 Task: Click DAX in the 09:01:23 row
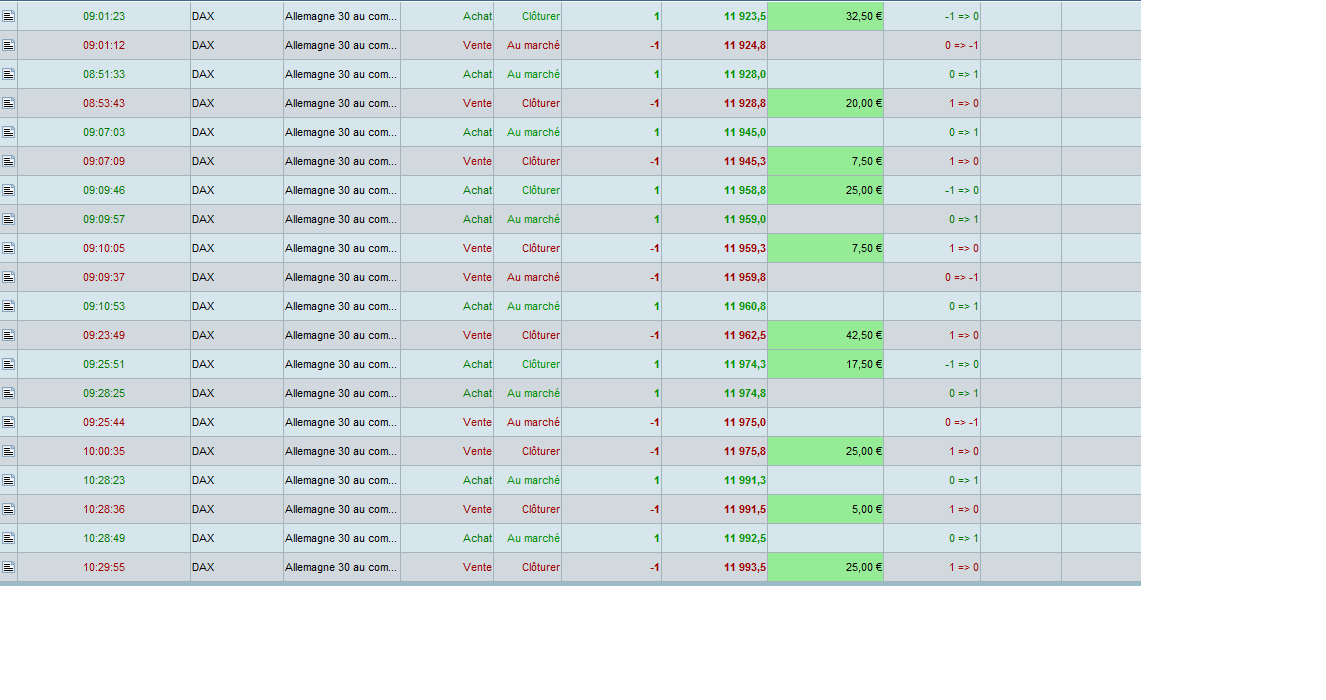click(203, 16)
